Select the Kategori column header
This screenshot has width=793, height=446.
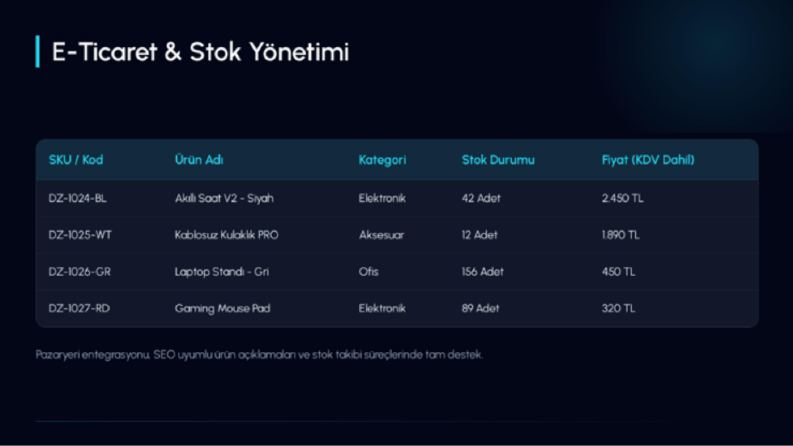[x=382, y=160]
